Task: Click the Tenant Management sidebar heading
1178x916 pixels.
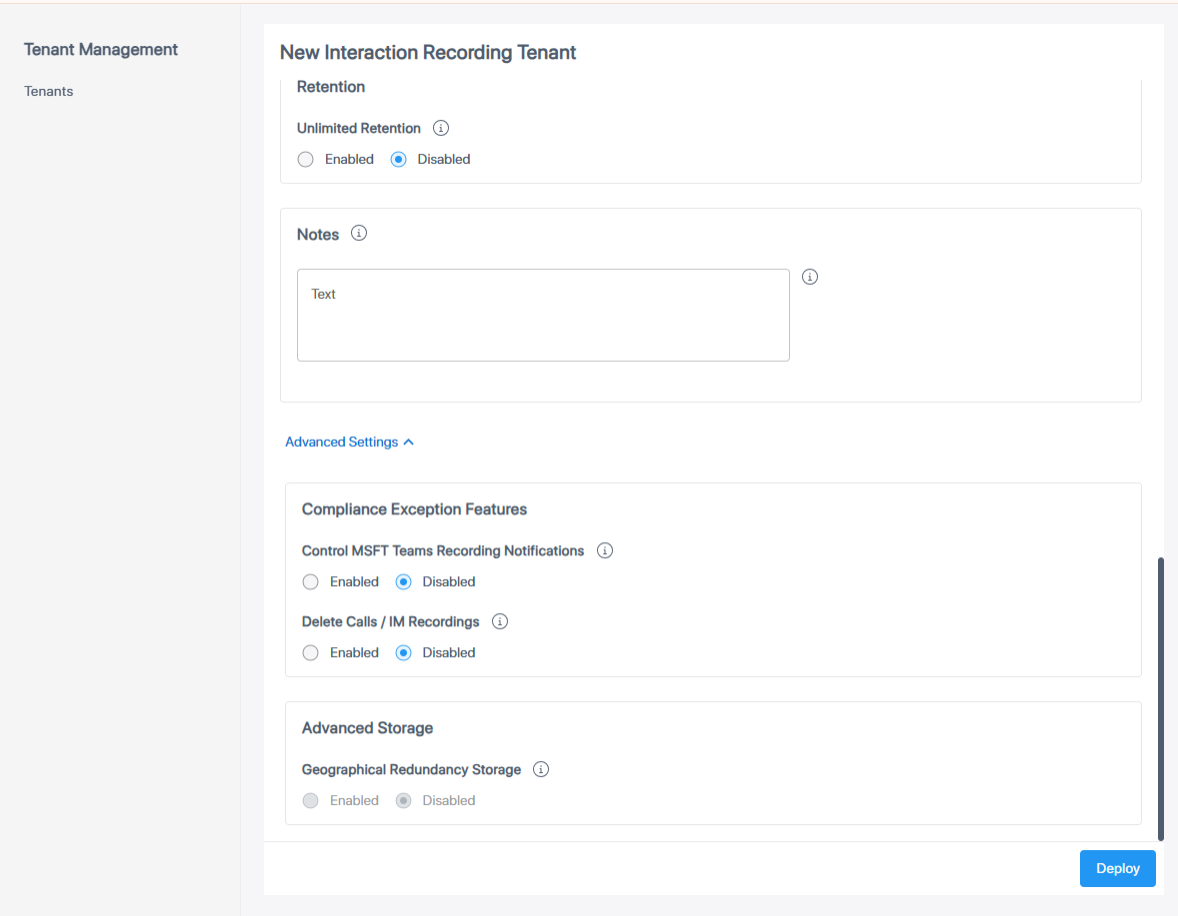Action: (101, 49)
